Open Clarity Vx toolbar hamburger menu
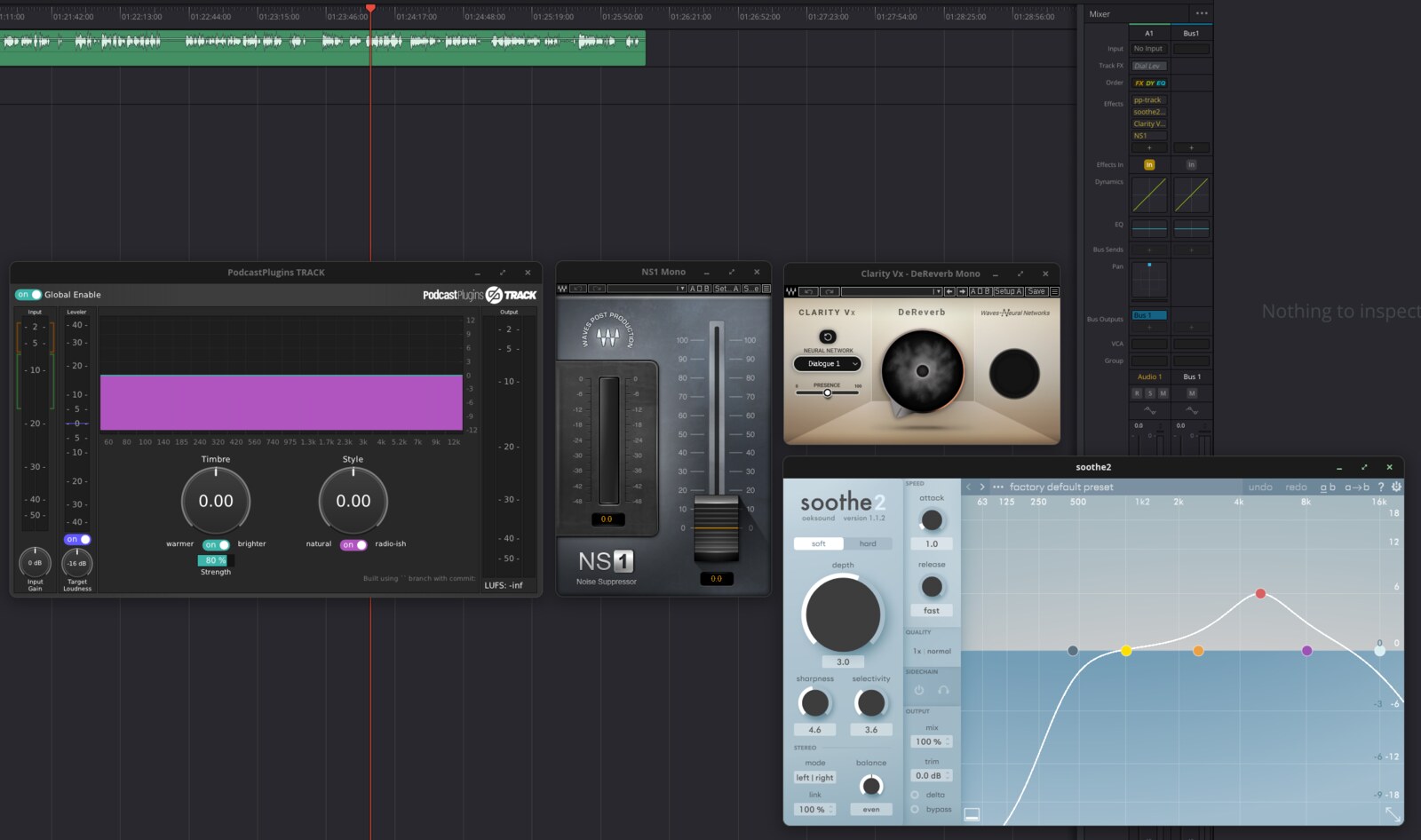The image size is (1421, 840). [x=1054, y=291]
